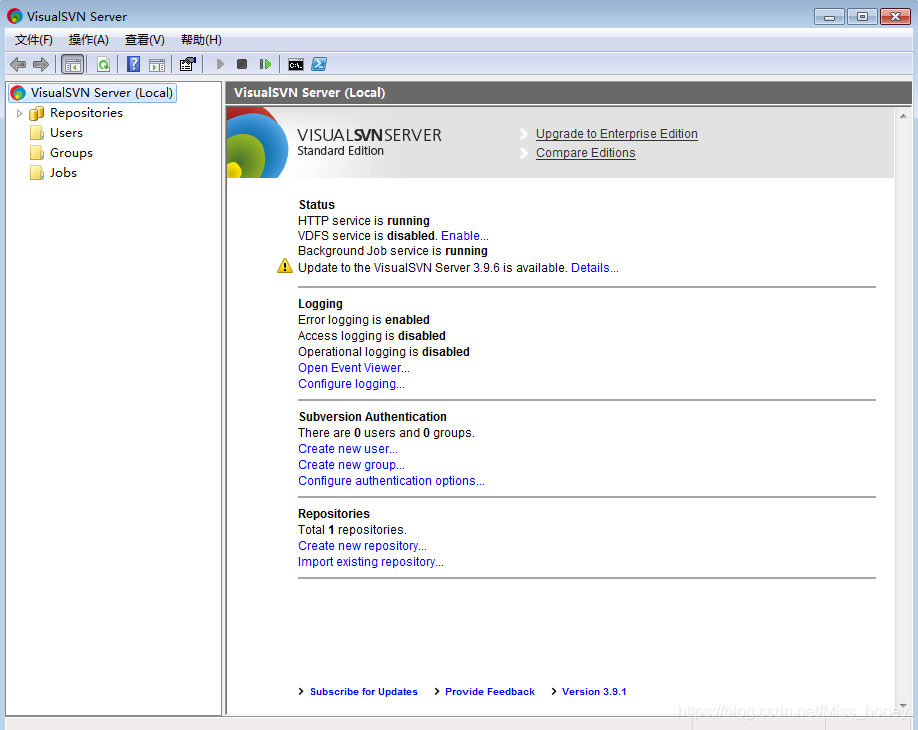Click Upgrade to Enterprise Edition link
The width and height of the screenshot is (918, 730).
[616, 134]
